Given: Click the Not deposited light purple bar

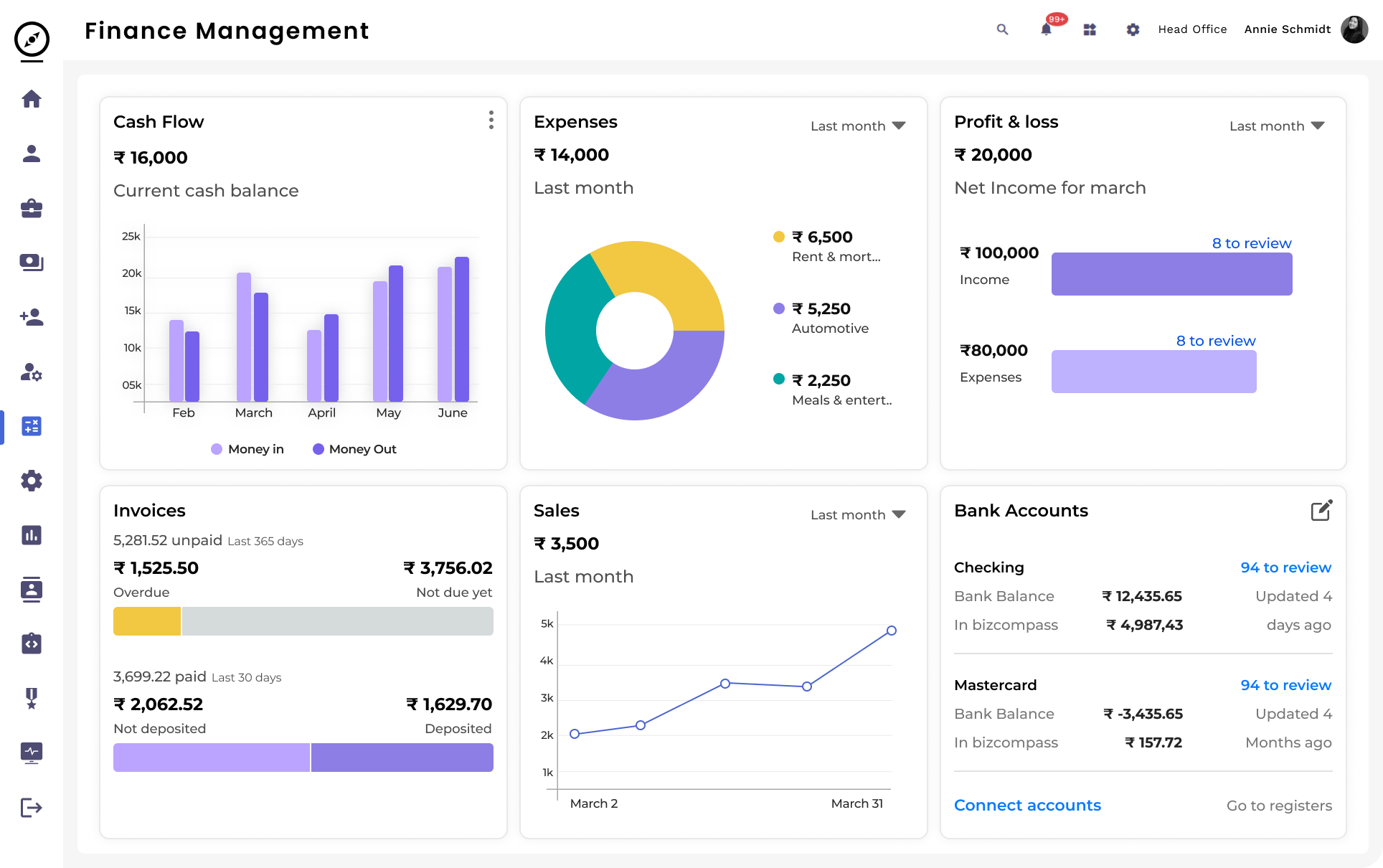Looking at the screenshot, I should coord(212,758).
